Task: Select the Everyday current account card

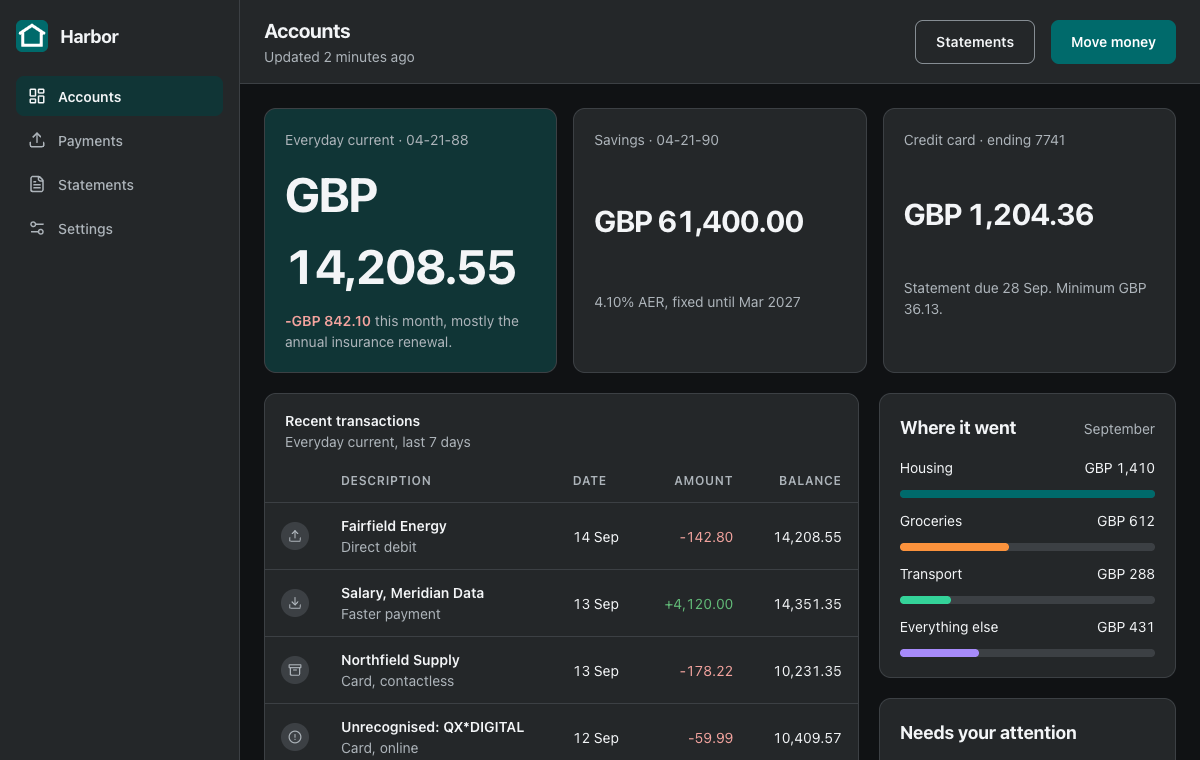Action: click(410, 240)
